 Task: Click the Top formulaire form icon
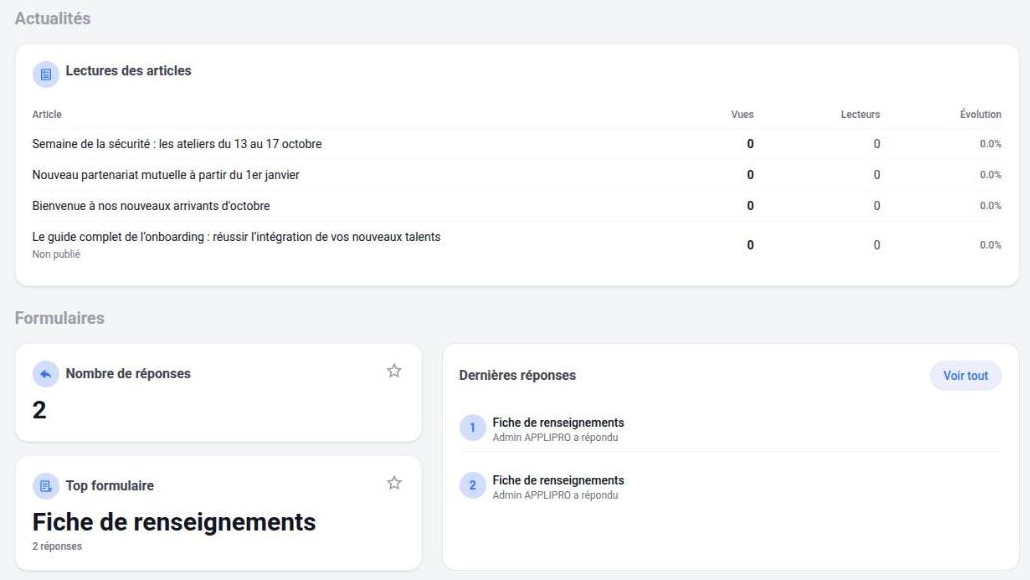pyautogui.click(x=46, y=486)
